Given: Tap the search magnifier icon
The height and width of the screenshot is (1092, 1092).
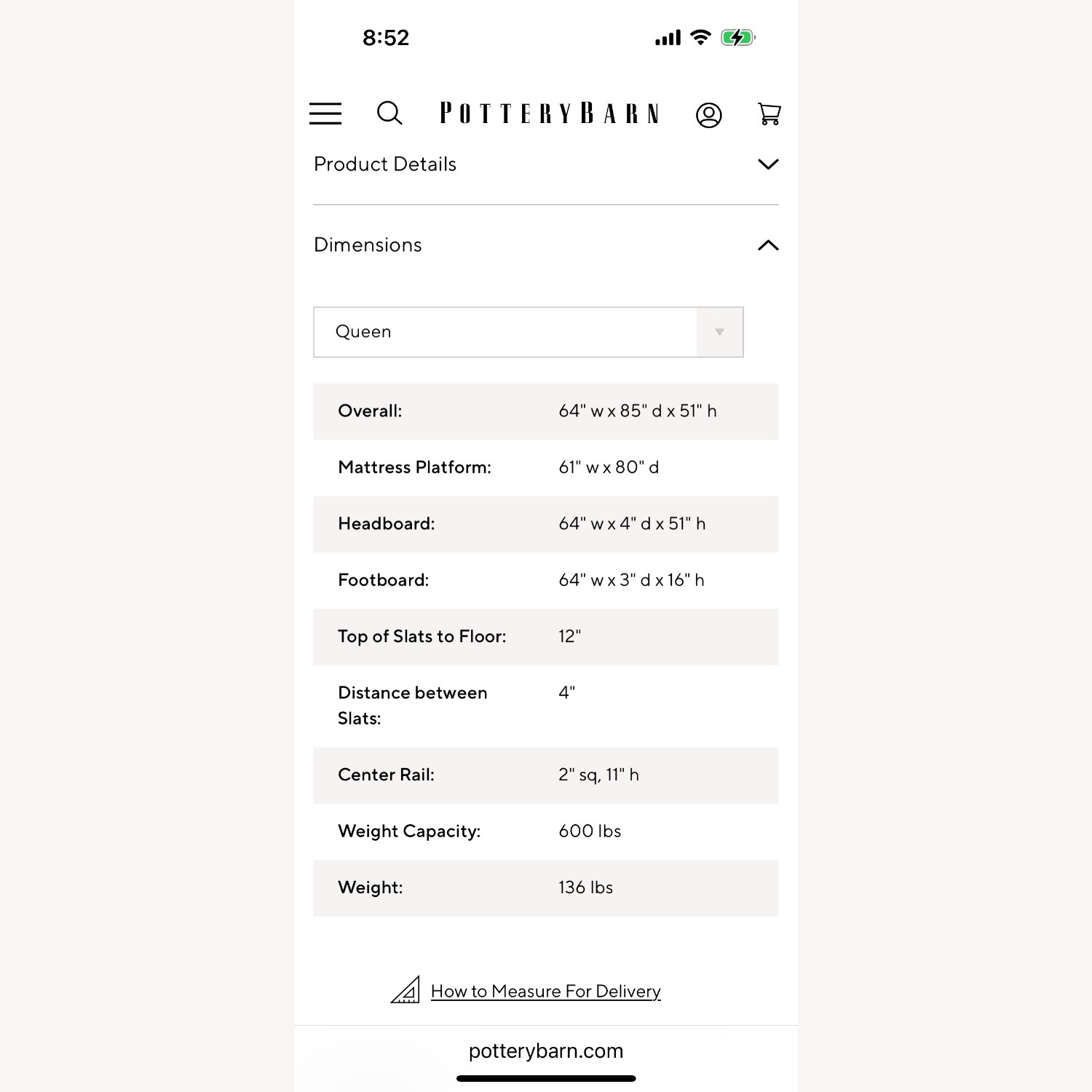Looking at the screenshot, I should 389,114.
